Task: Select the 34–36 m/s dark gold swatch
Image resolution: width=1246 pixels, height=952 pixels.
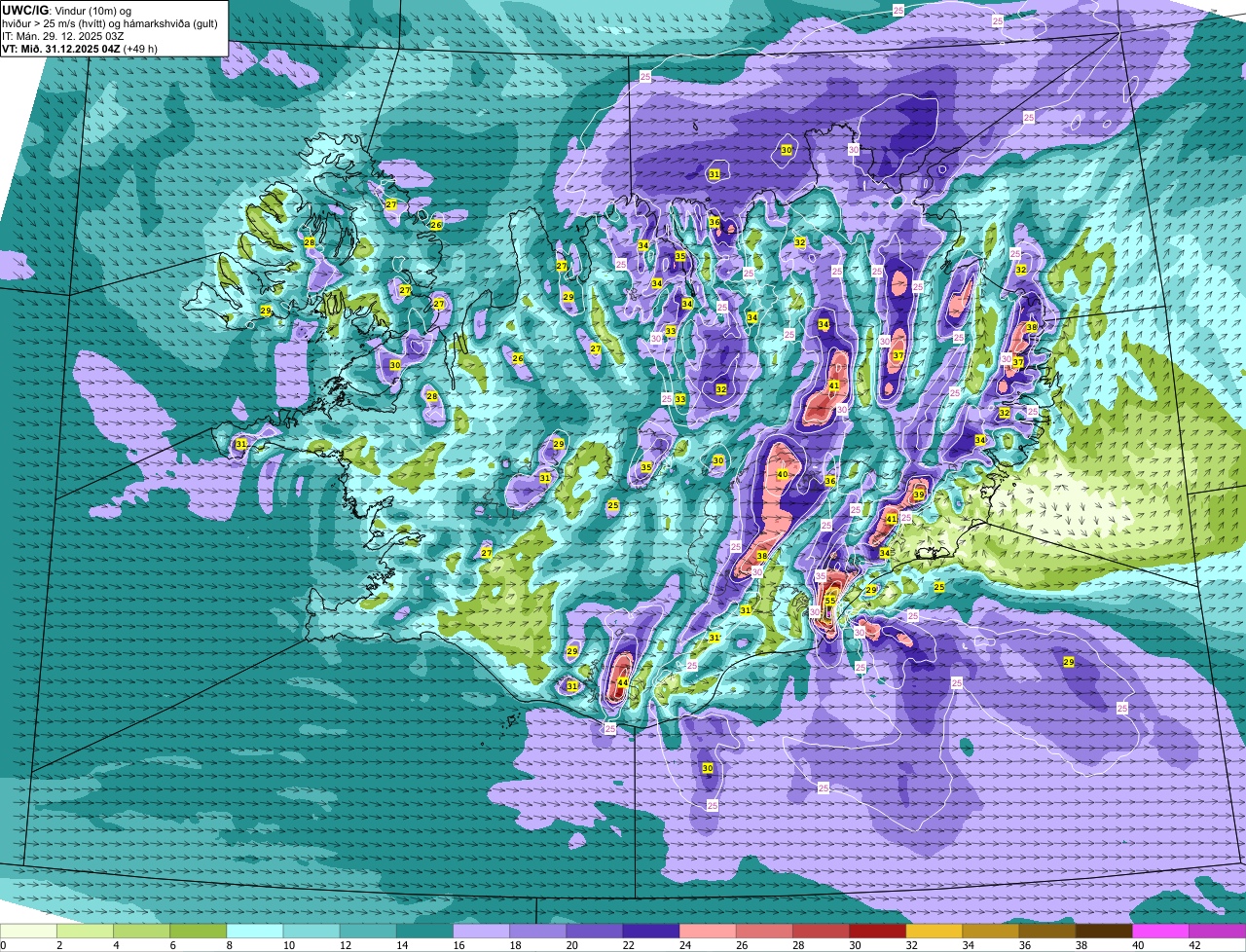Action: pyautogui.click(x=991, y=932)
